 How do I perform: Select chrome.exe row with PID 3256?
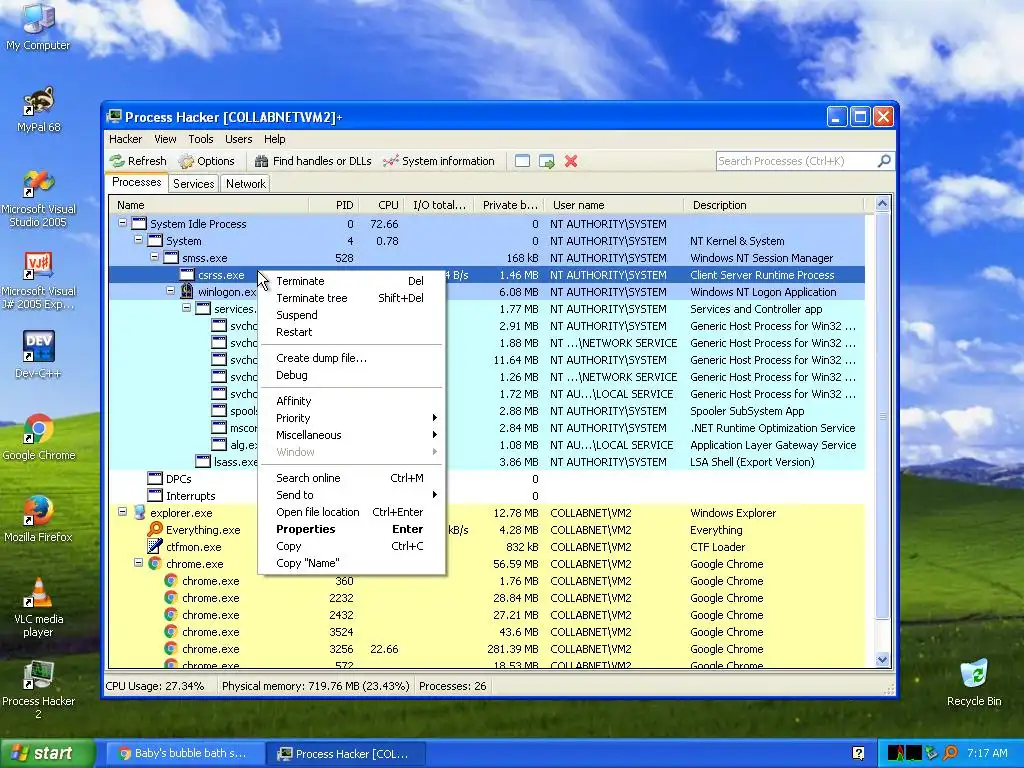487,648
